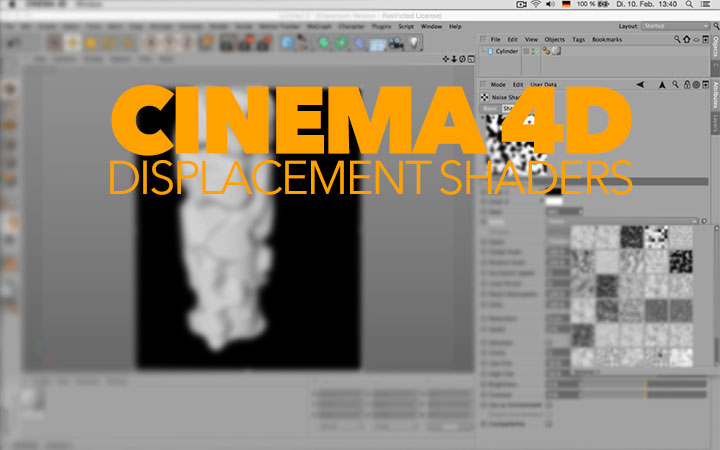Click the white Color 2 swatch
This screenshot has height=450, width=720.
pos(554,201)
